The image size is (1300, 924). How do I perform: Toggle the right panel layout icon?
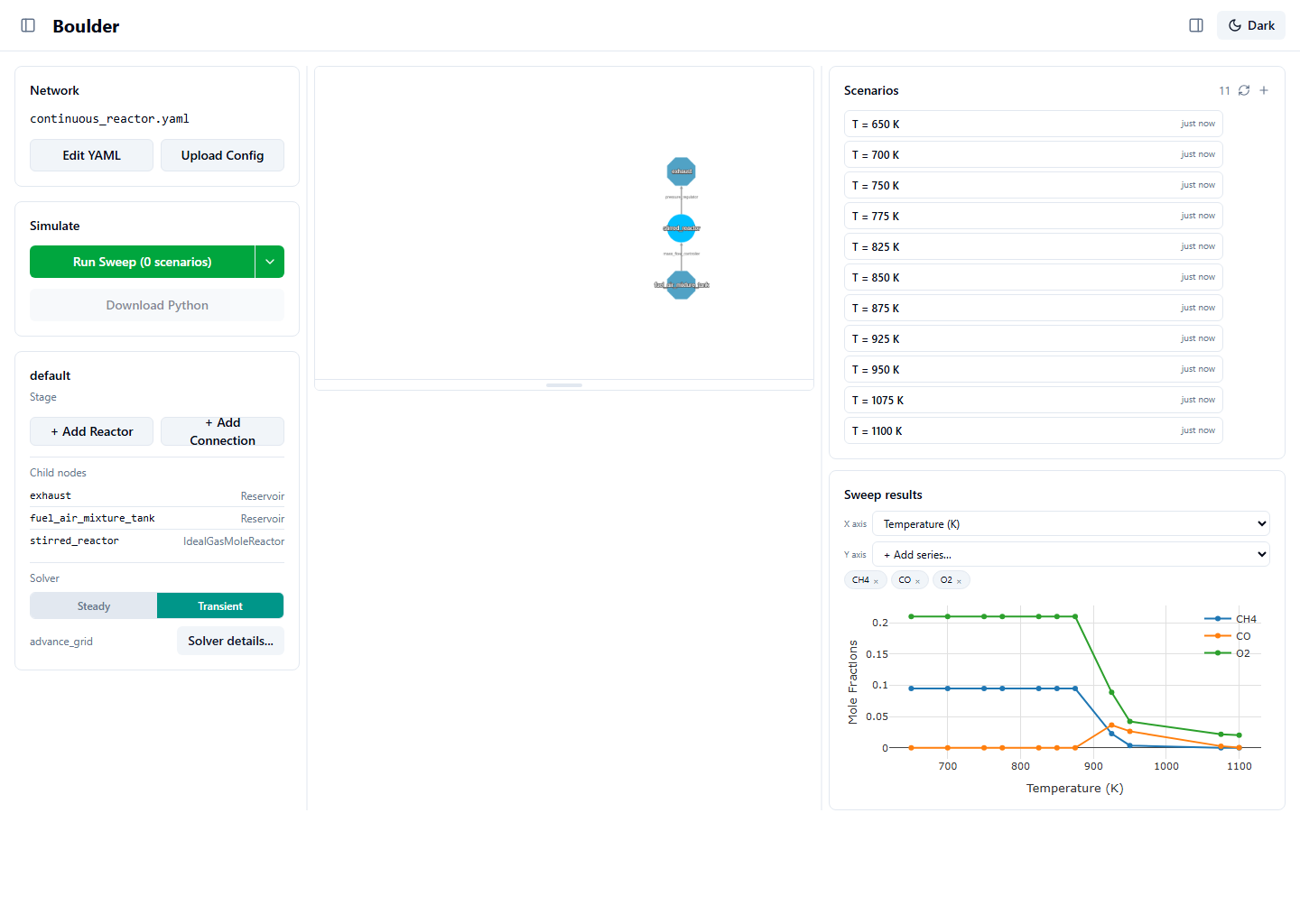1196,25
